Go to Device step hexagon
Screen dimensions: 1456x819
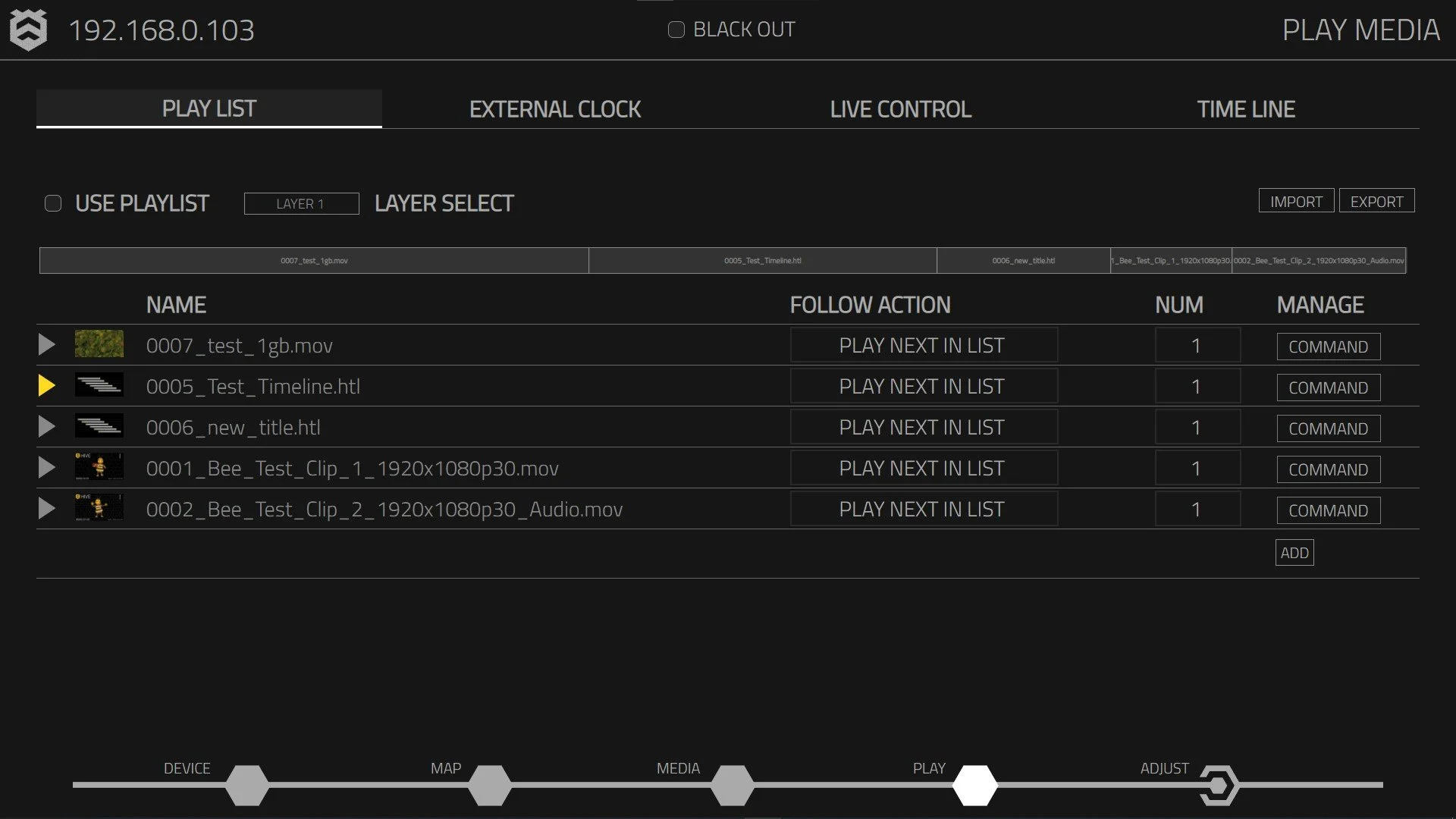[247, 785]
